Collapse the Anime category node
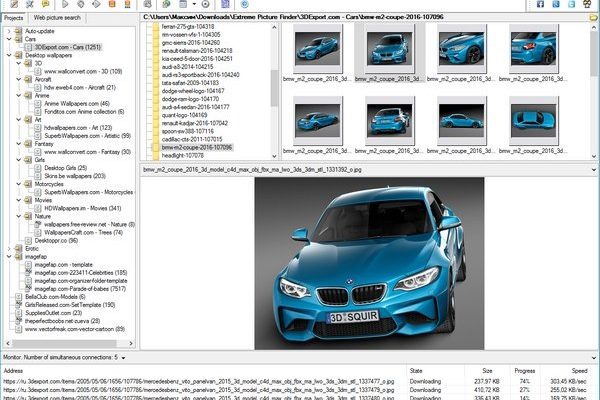600x400 pixels. (17, 95)
